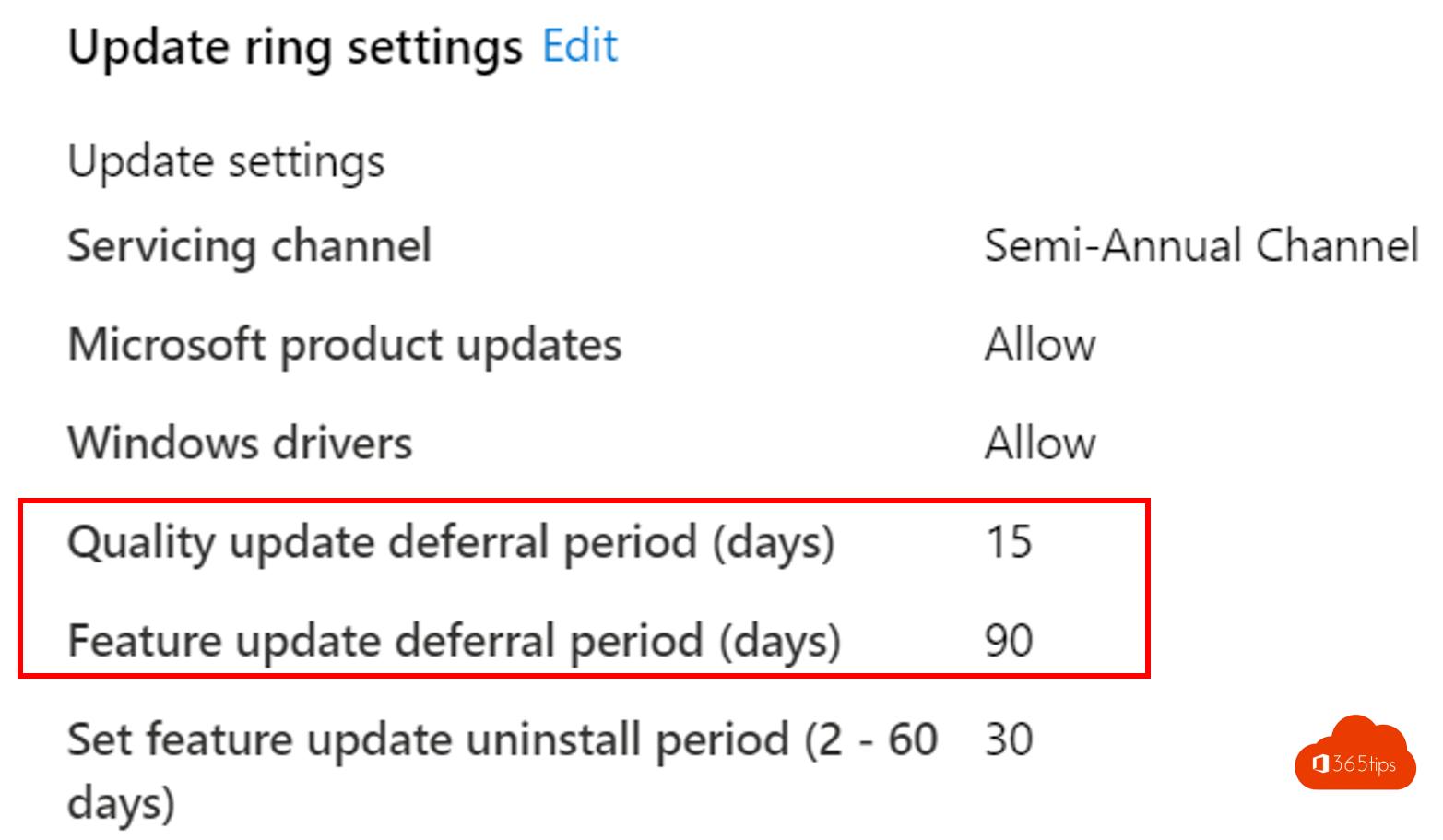Click the Allow value for Microsoft product updates

tap(1040, 345)
